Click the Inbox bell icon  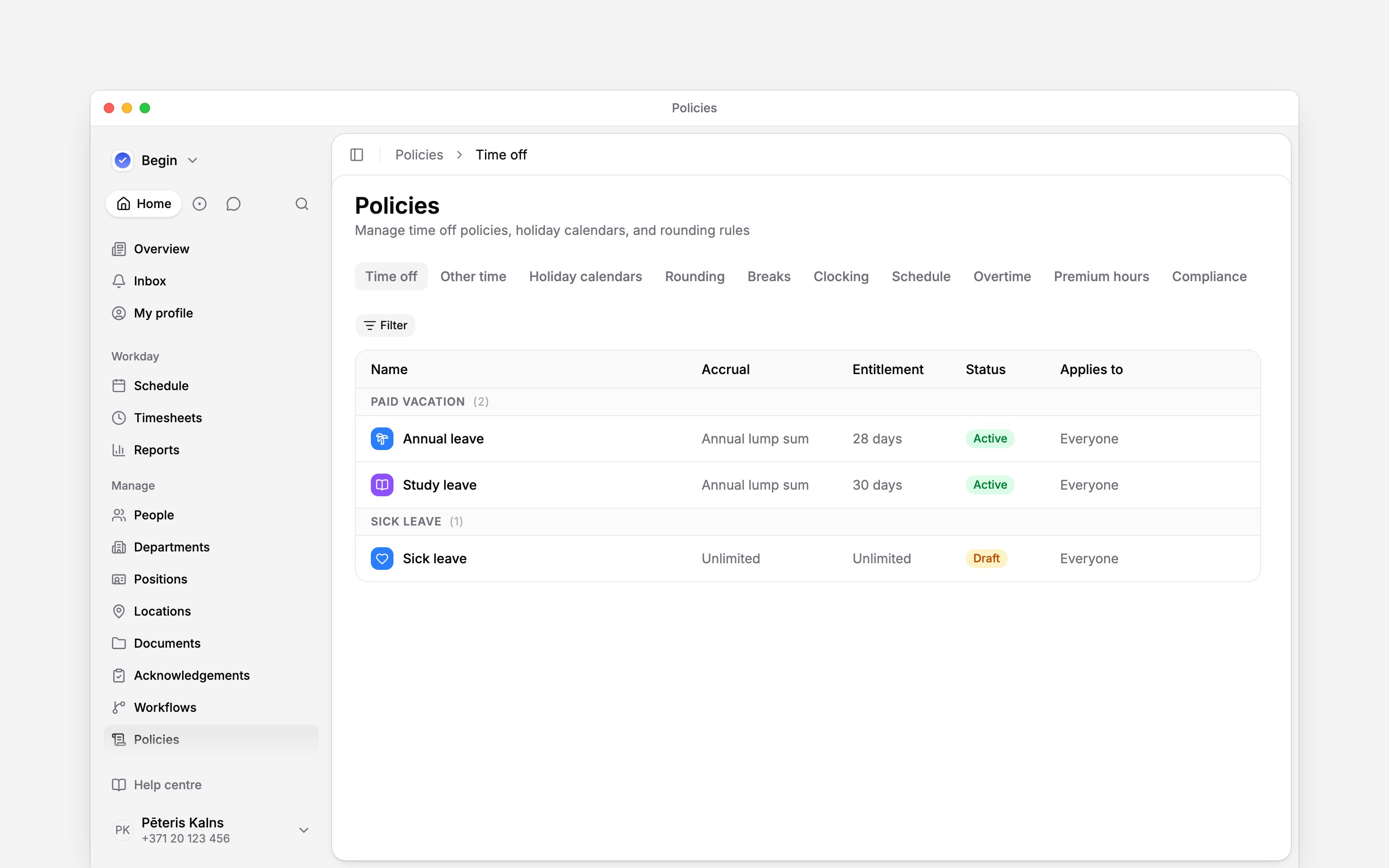(x=119, y=281)
